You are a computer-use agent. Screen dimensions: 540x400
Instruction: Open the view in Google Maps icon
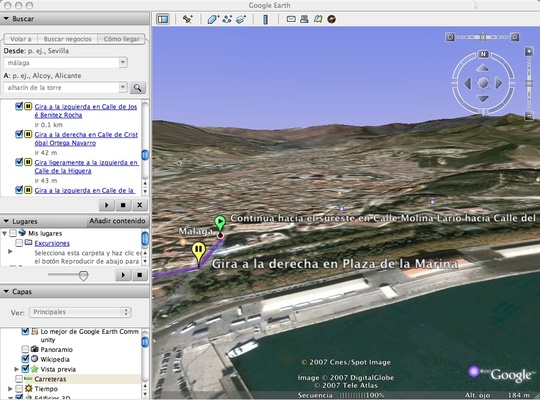pyautogui.click(x=318, y=19)
